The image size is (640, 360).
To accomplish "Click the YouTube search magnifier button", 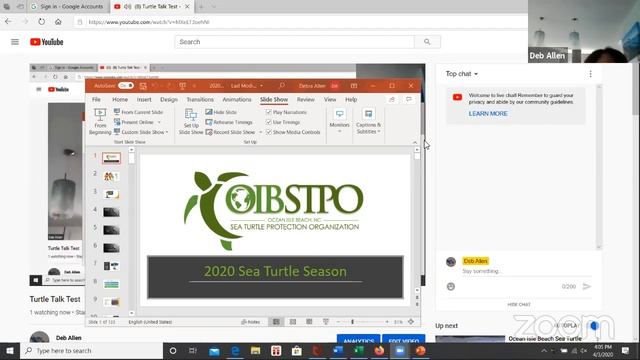I will pyautogui.click(x=427, y=42).
